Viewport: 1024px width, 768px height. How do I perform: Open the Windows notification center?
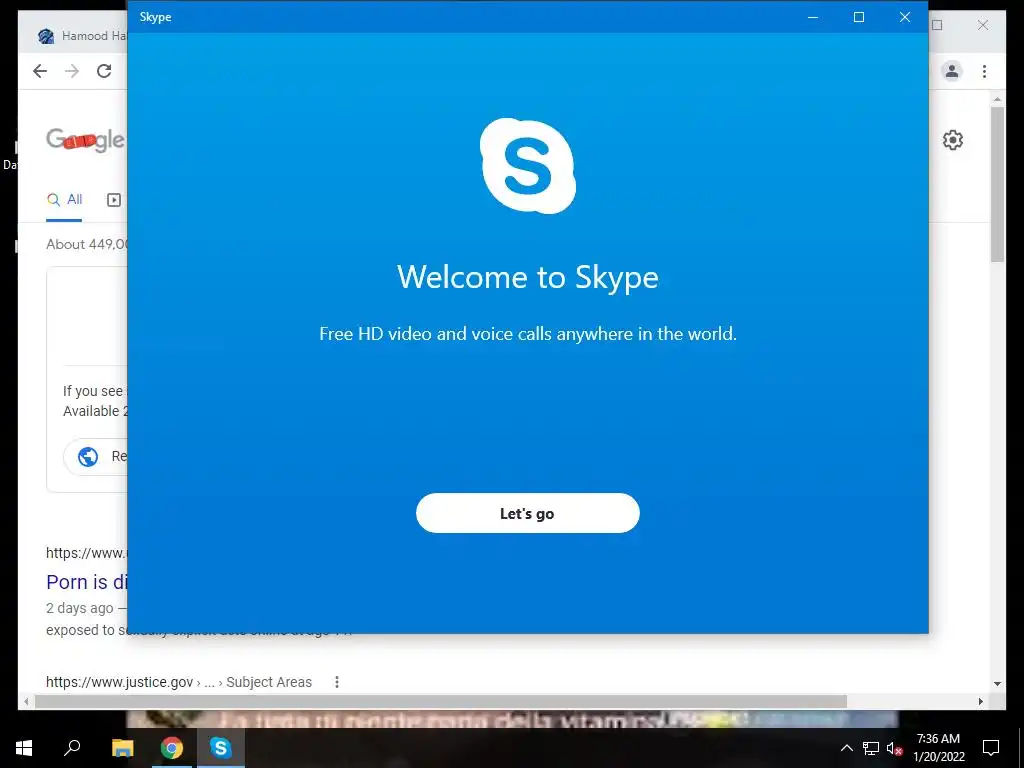point(991,748)
